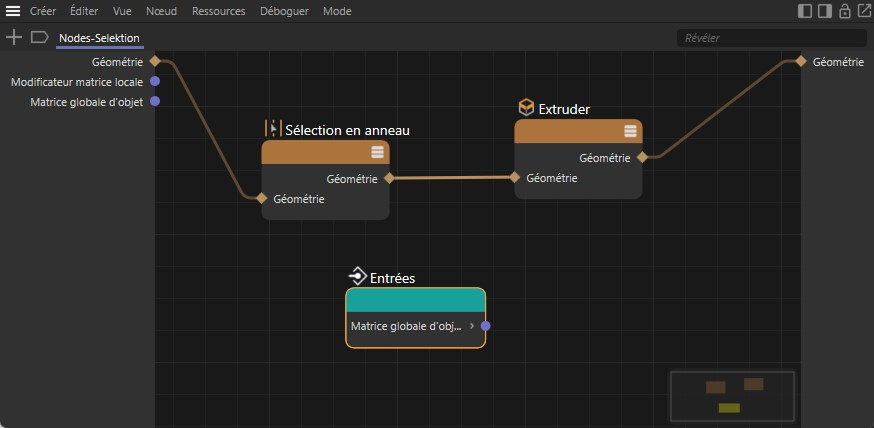Select the Nodes-Selektion breadcrumb tab

(x=99, y=38)
